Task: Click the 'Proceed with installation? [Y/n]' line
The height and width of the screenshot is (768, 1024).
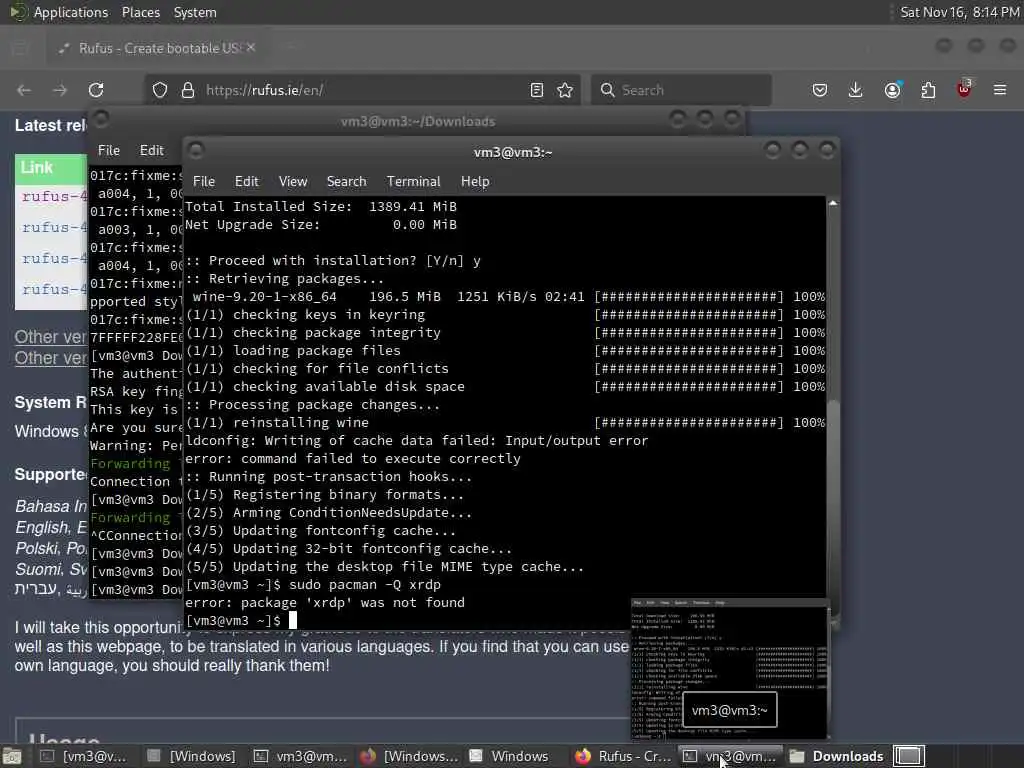Action: (x=333, y=261)
